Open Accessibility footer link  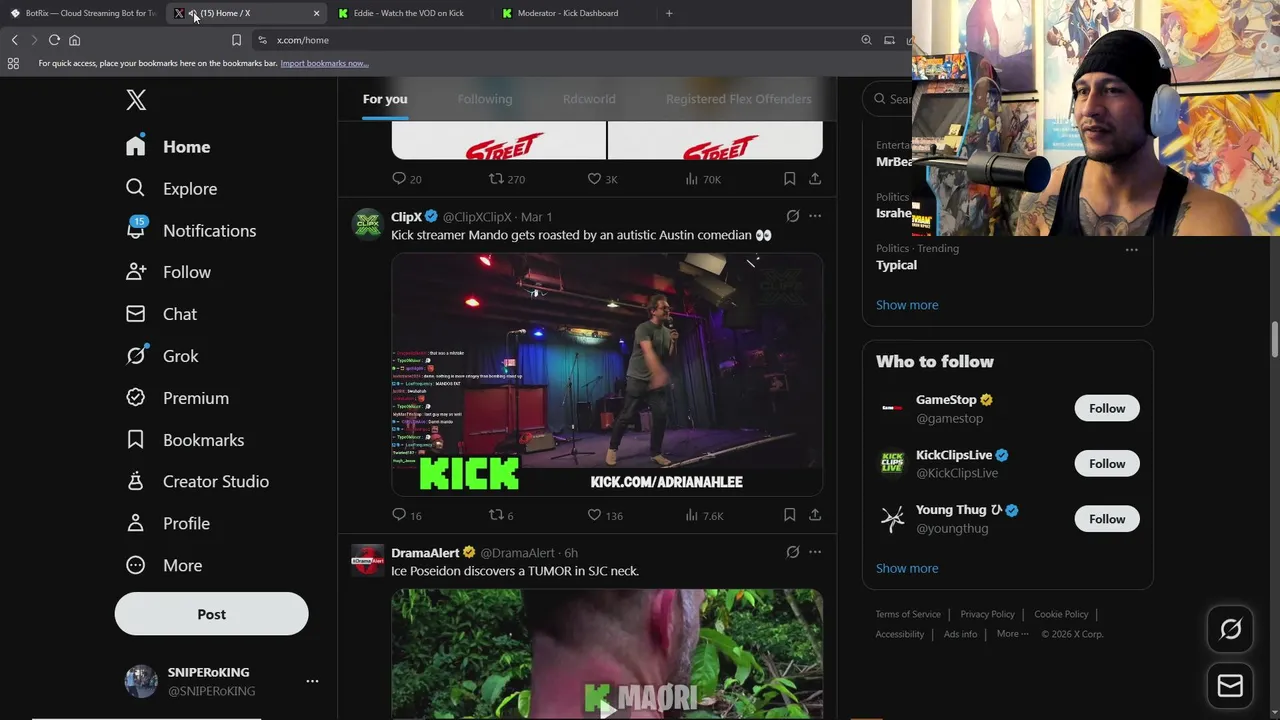[x=900, y=634]
